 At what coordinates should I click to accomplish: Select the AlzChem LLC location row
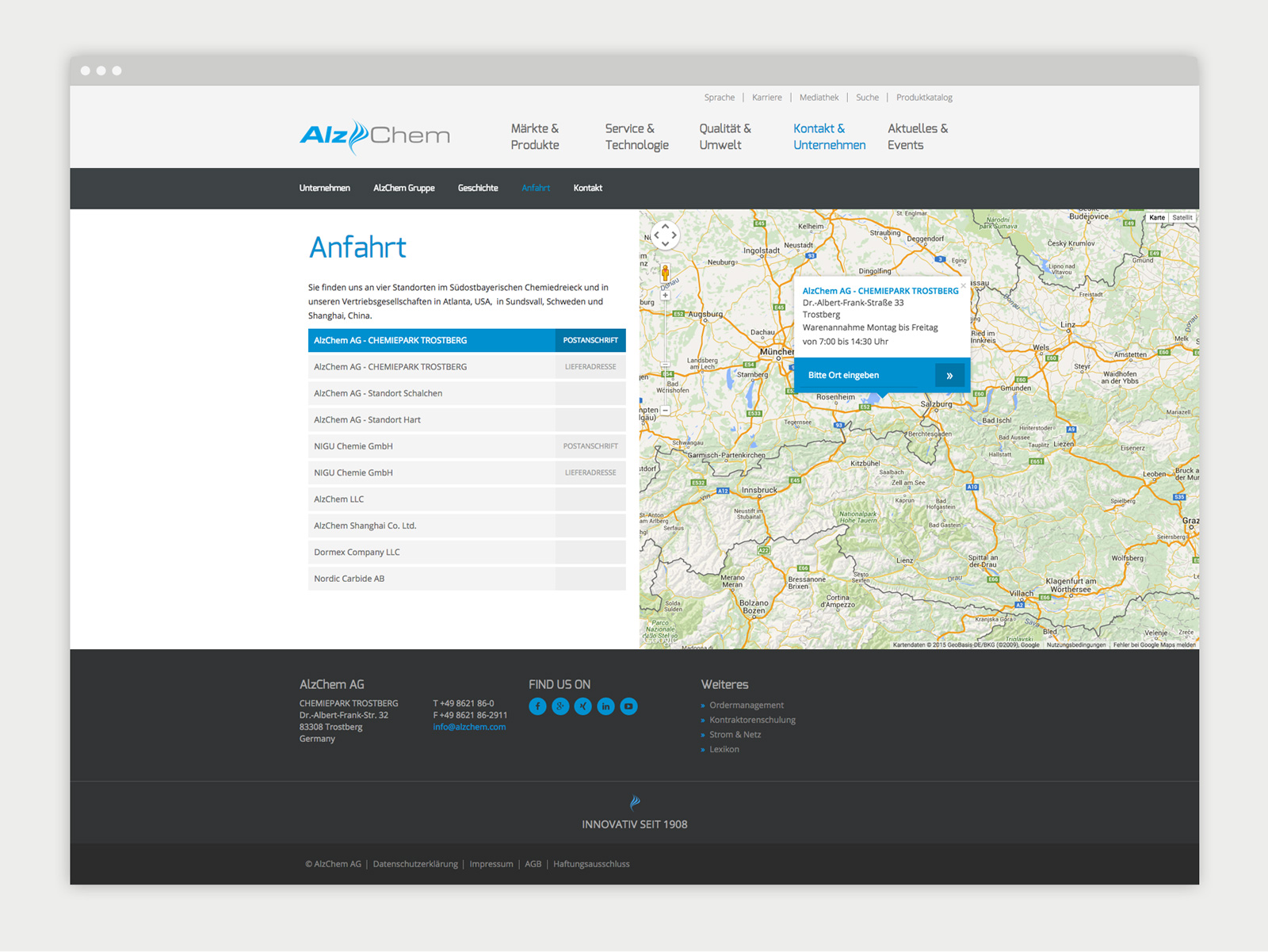(467, 499)
